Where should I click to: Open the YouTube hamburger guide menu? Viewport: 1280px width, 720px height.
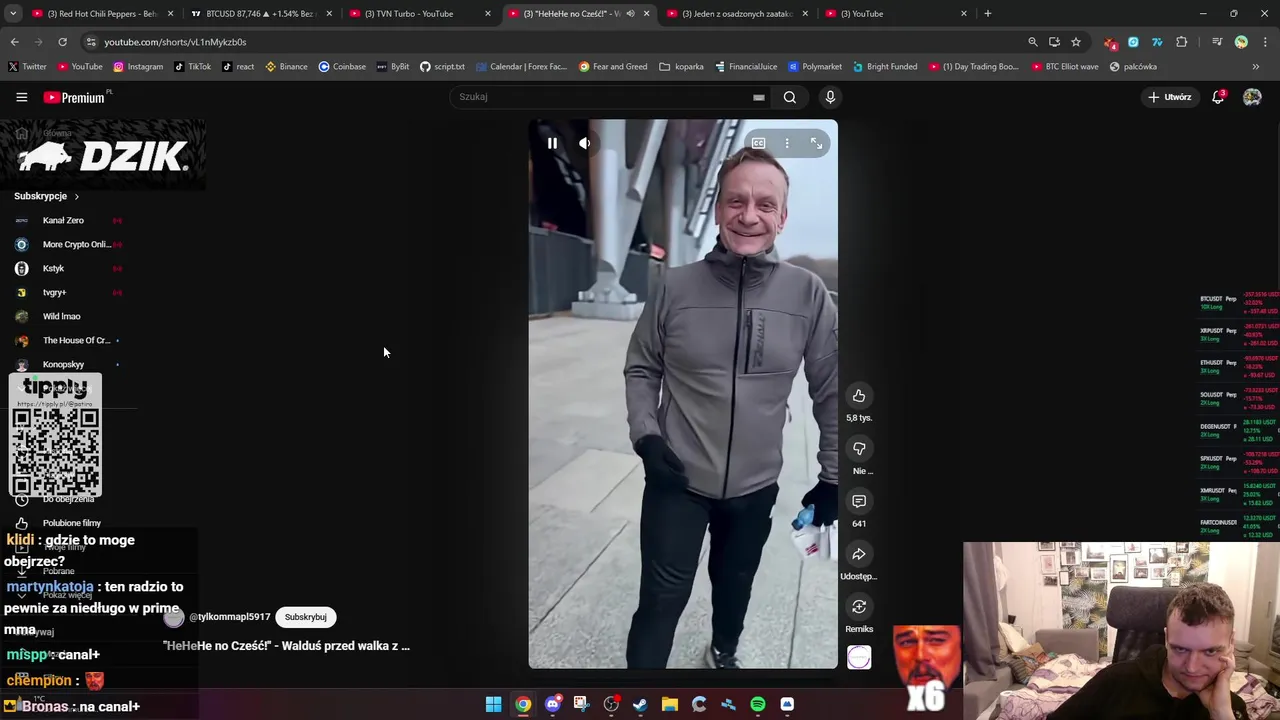21,97
